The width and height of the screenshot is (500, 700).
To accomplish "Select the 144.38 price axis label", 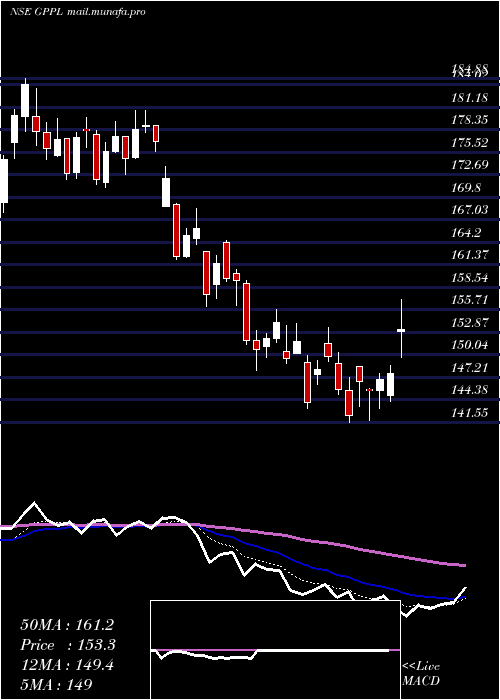I will (x=469, y=390).
